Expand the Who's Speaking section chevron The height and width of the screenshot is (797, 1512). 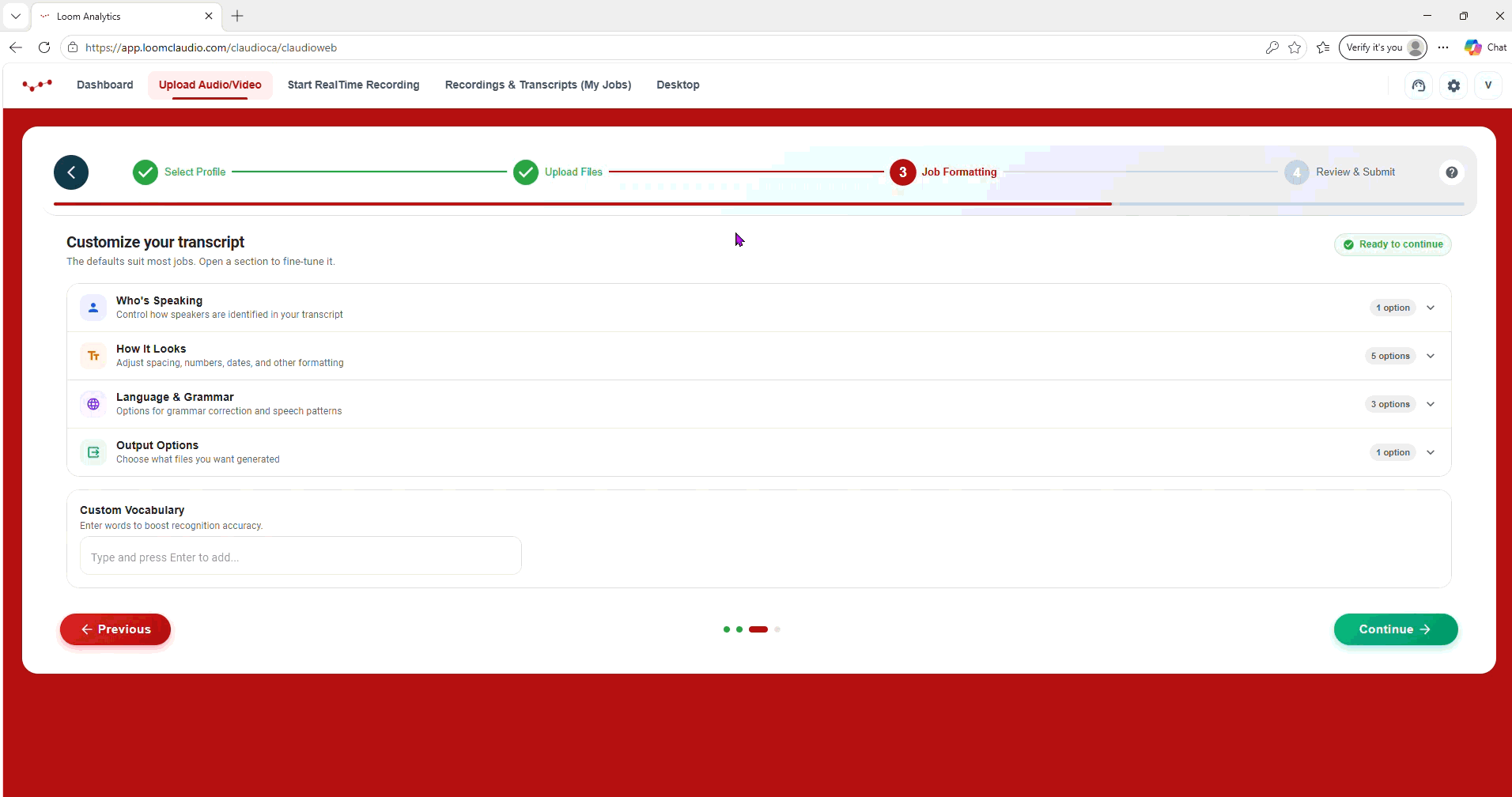1431,308
